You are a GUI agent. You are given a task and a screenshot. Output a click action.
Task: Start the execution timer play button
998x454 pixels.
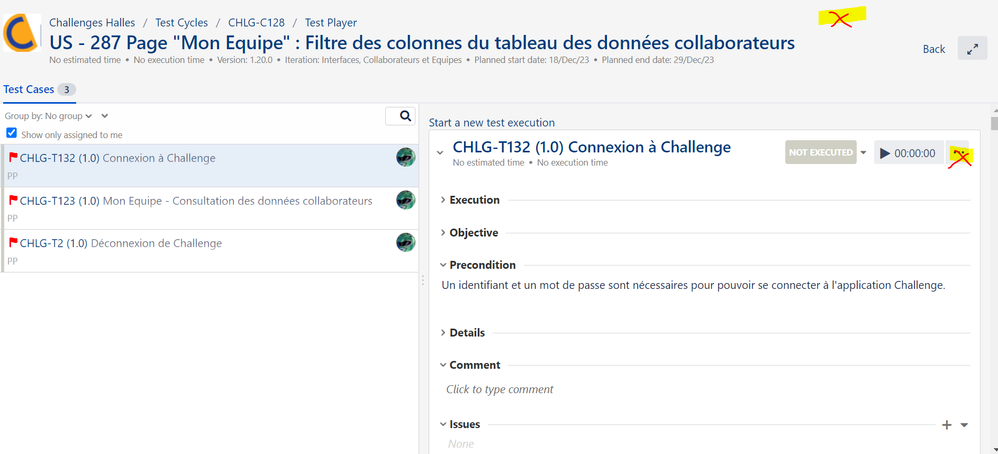885,153
